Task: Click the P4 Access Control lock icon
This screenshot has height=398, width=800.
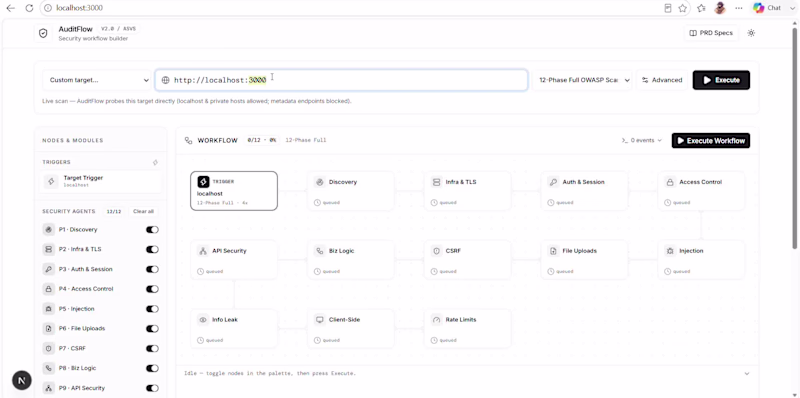Action: pos(48,289)
